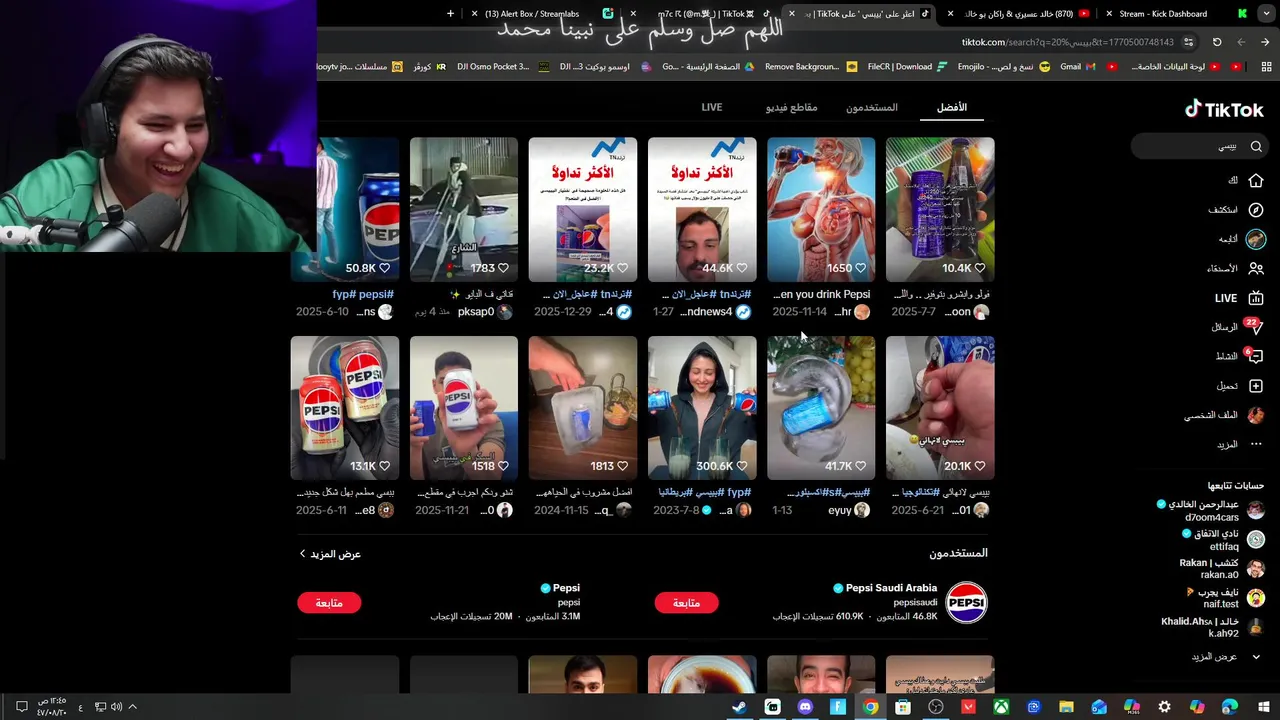Open the LIVE icon in sidebar

1256,298
